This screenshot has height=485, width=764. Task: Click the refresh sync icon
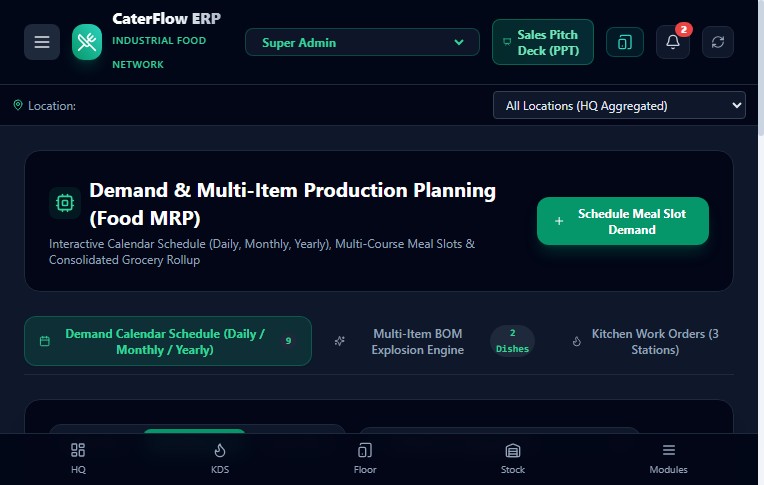point(718,42)
